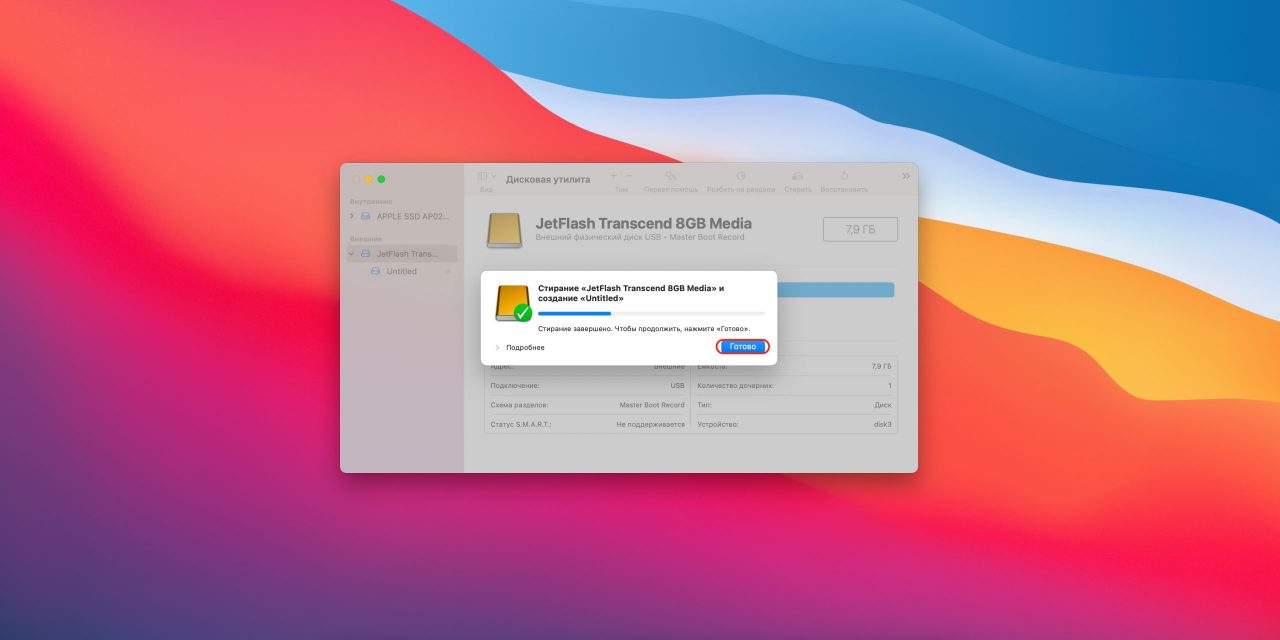The image size is (1280, 640).
Task: Click the add volume plus icon
Action: 613,175
